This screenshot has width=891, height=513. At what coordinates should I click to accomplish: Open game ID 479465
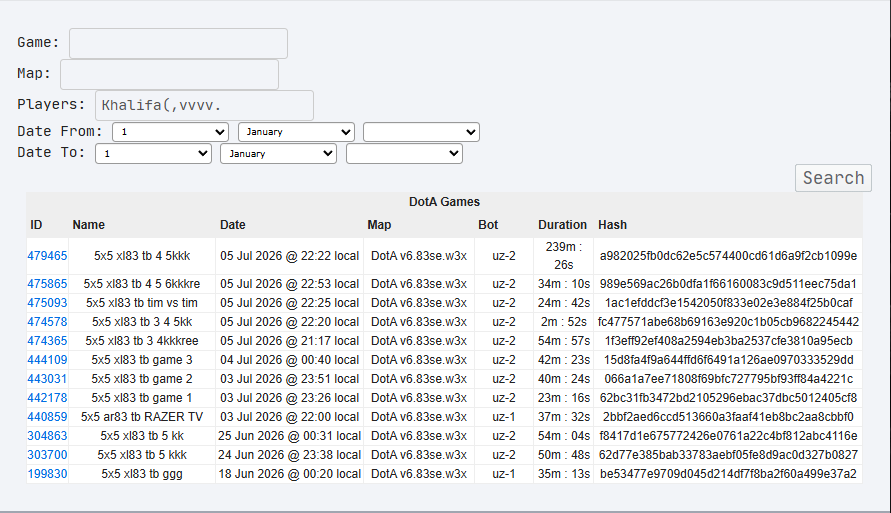tap(47, 256)
